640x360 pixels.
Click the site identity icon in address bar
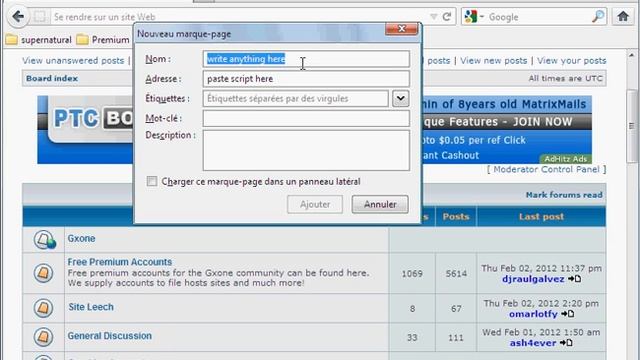coord(40,17)
